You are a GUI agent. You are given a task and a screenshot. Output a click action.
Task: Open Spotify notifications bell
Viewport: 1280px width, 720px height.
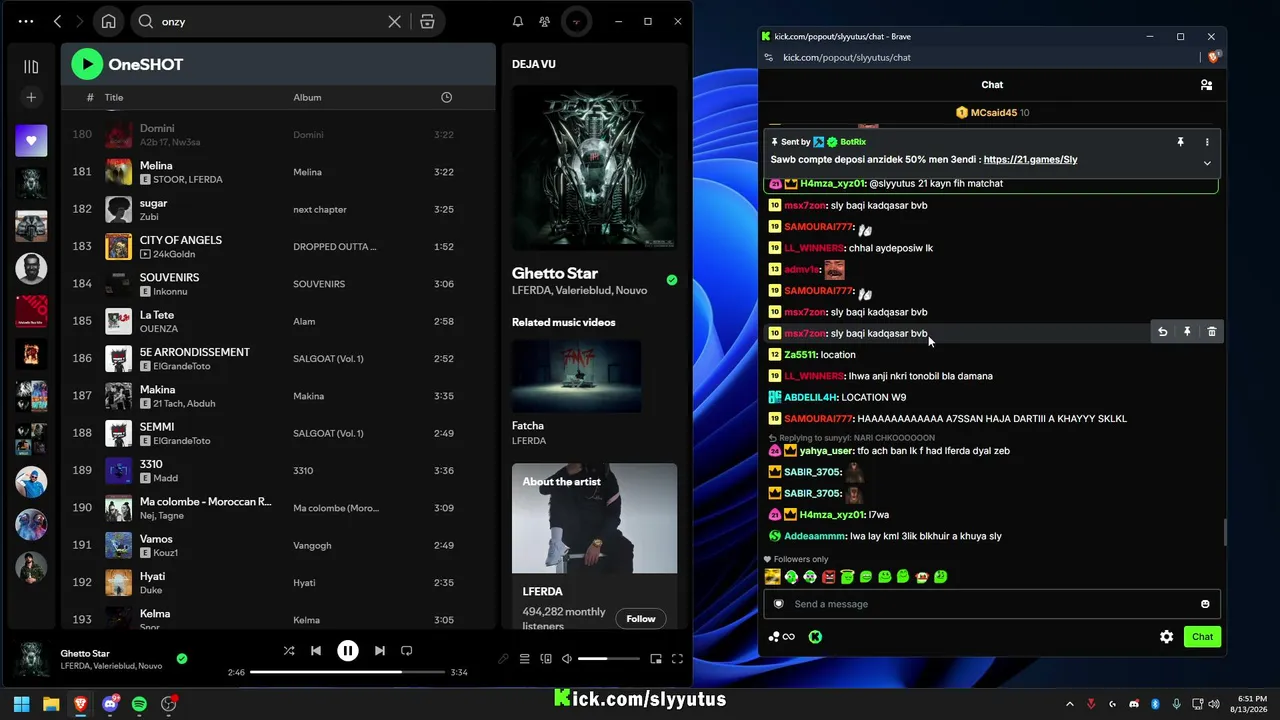click(518, 21)
